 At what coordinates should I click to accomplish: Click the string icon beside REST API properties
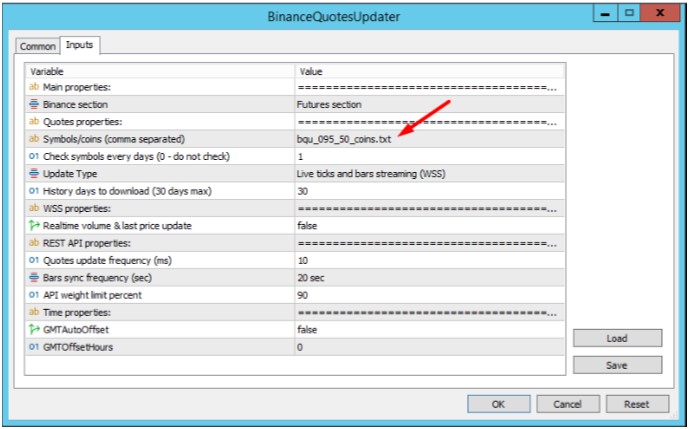coord(34,243)
